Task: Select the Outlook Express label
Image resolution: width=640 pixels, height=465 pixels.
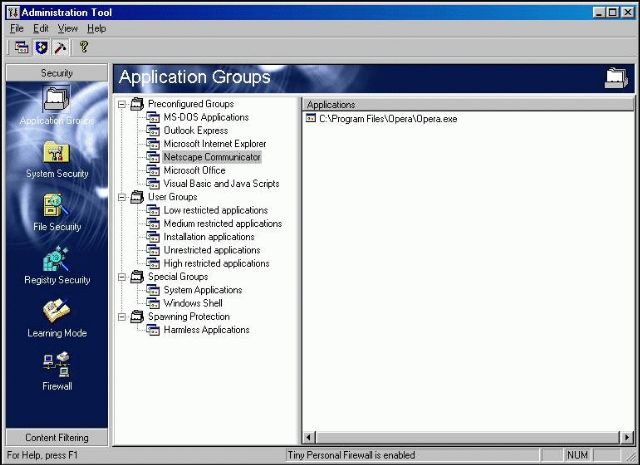Action: [x=196, y=131]
